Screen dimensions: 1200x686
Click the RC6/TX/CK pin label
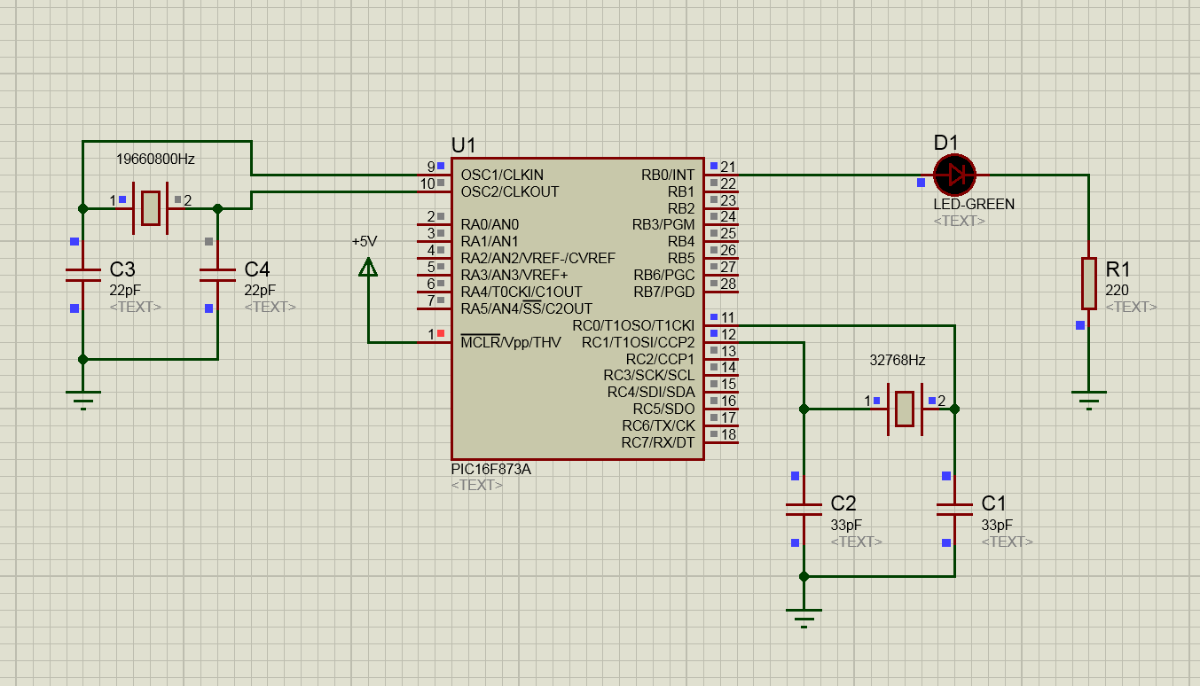pos(658,425)
